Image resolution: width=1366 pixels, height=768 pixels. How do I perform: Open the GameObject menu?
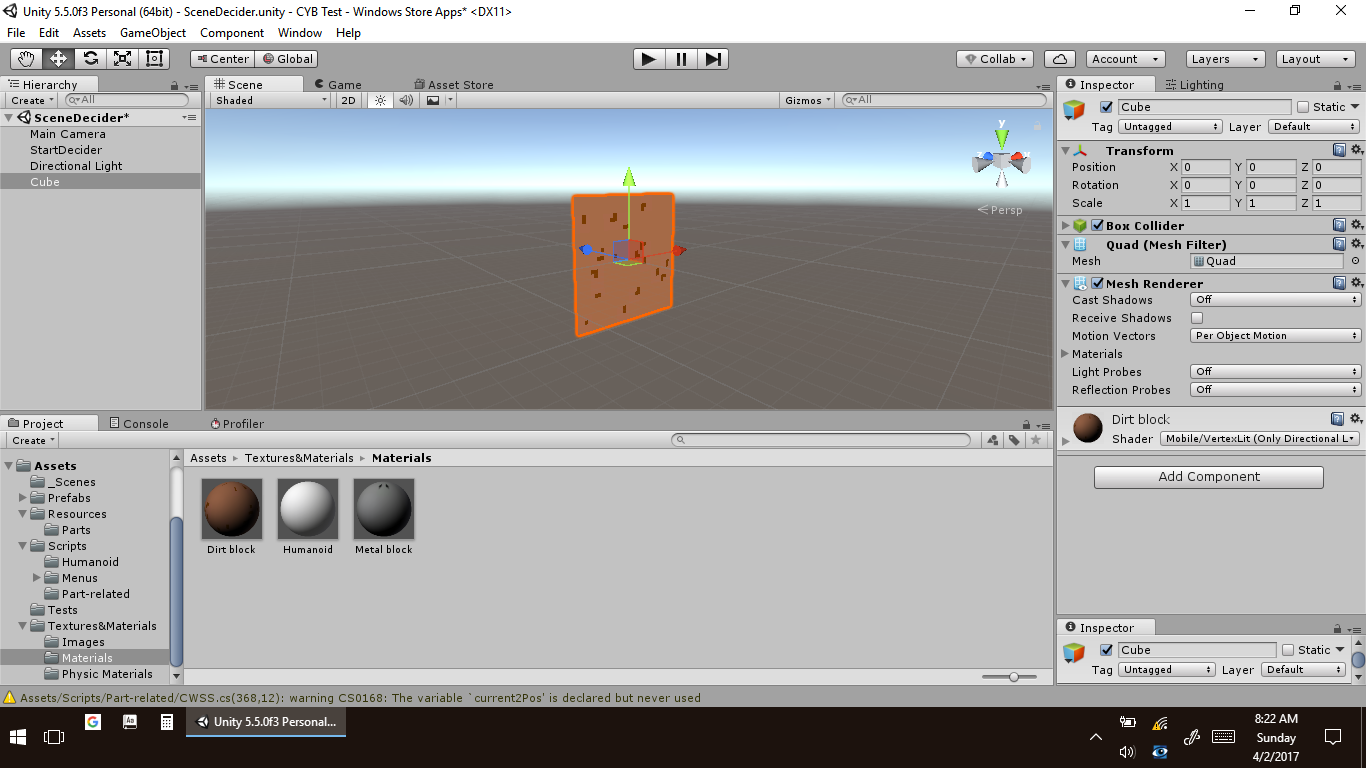click(x=153, y=33)
